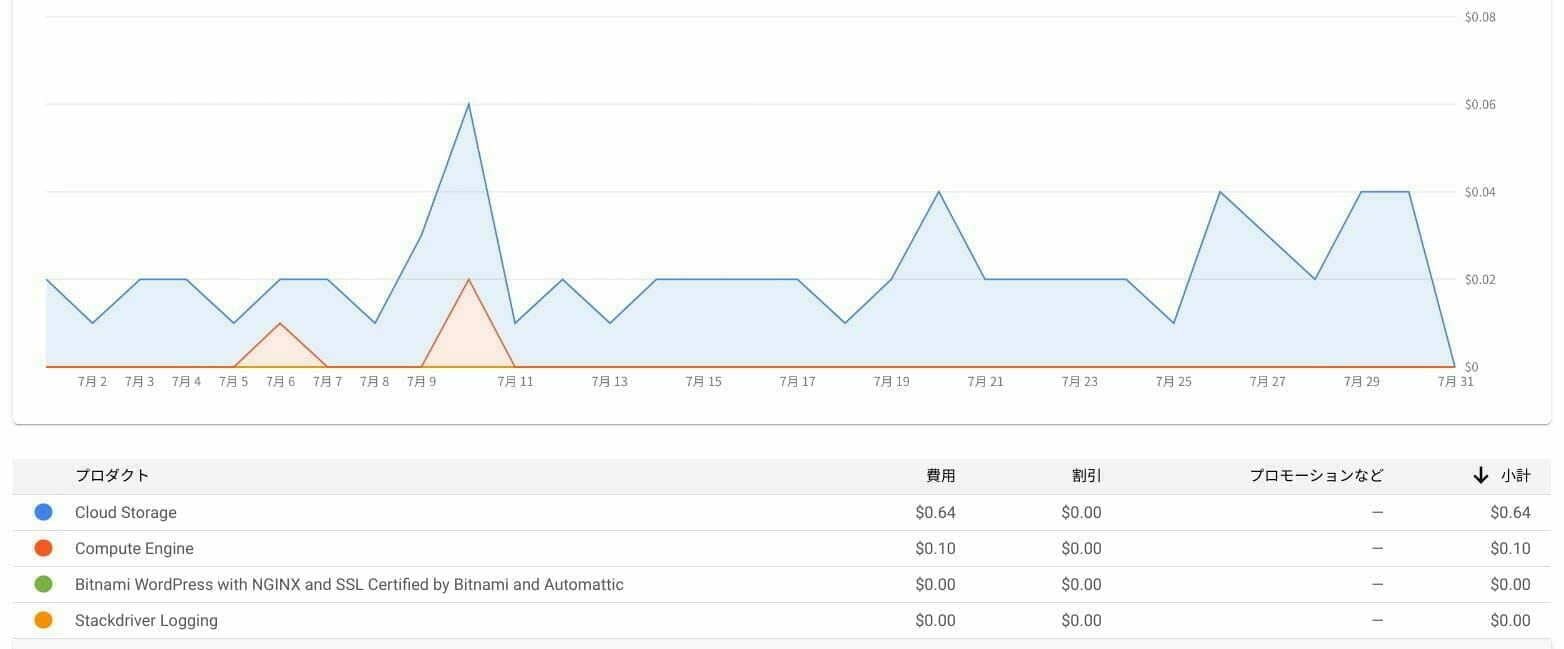The image size is (1564, 649).
Task: Click the $0.10 subtotal for Compute Engine
Action: [1510, 548]
